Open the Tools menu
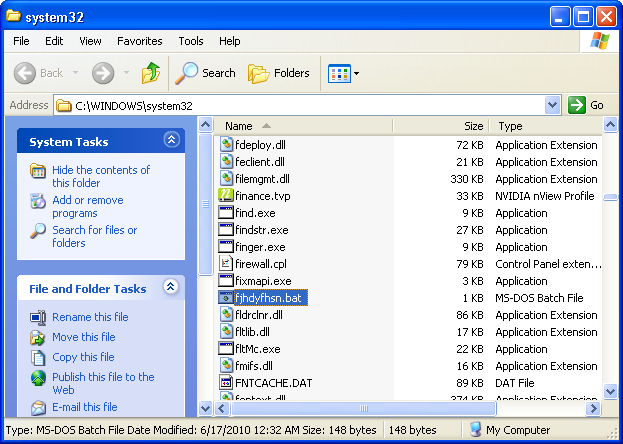 tap(191, 41)
